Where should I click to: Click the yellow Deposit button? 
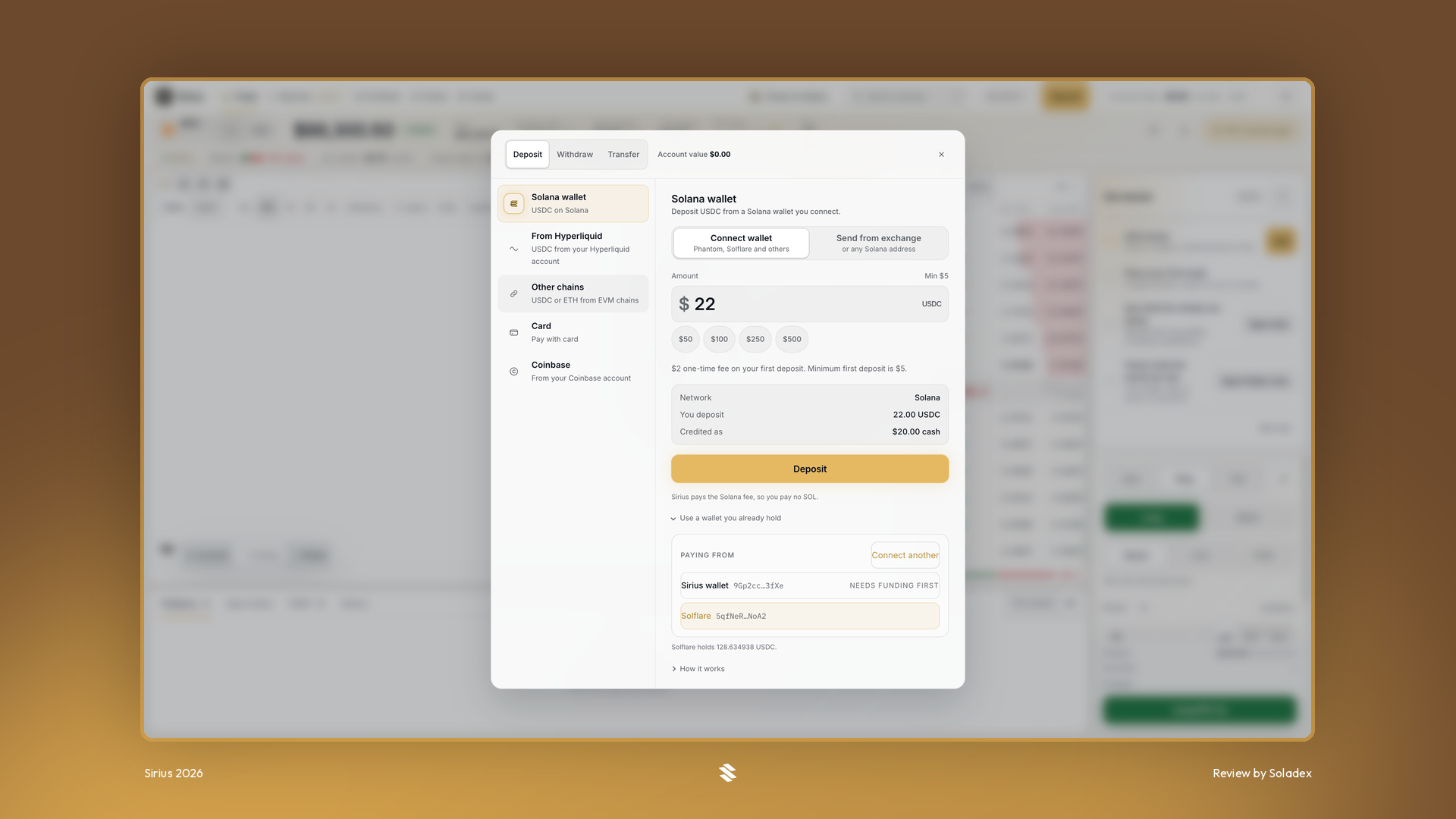click(x=809, y=469)
